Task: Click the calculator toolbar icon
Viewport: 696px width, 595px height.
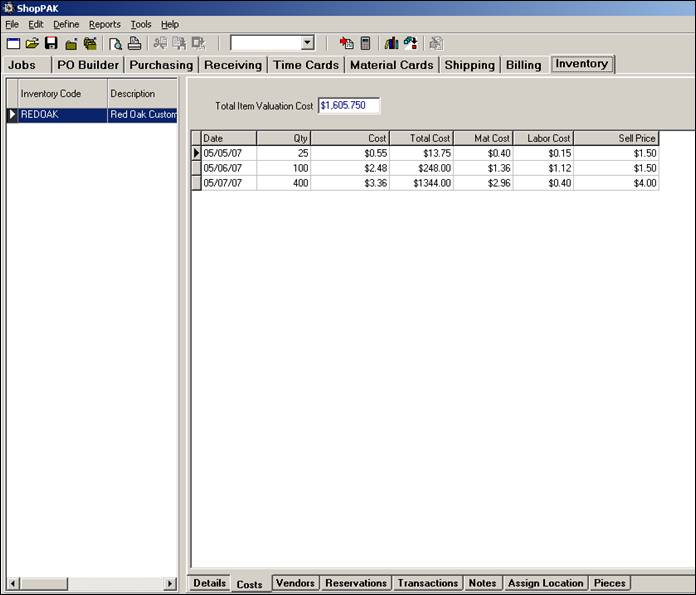Action: (366, 43)
